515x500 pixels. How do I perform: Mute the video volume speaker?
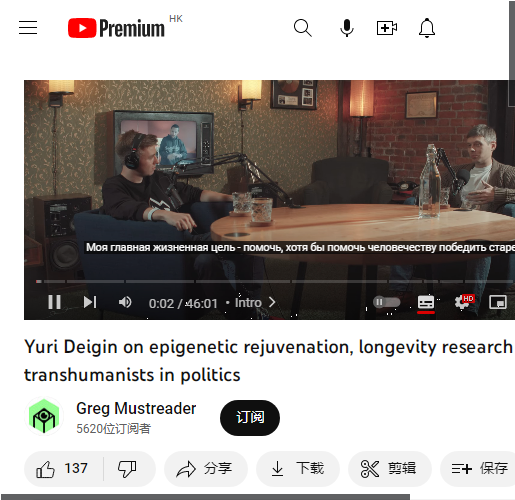coord(125,302)
